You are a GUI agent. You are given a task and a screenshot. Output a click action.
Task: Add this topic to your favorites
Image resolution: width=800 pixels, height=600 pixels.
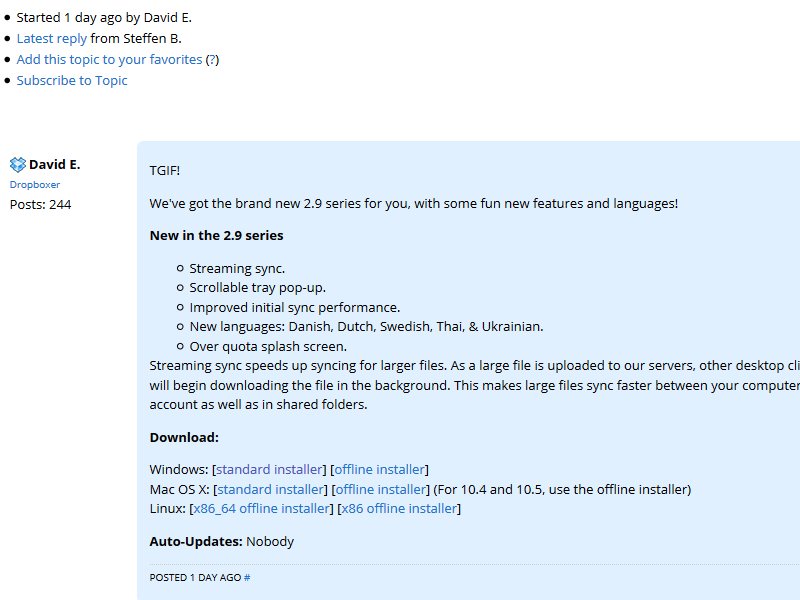[109, 60]
